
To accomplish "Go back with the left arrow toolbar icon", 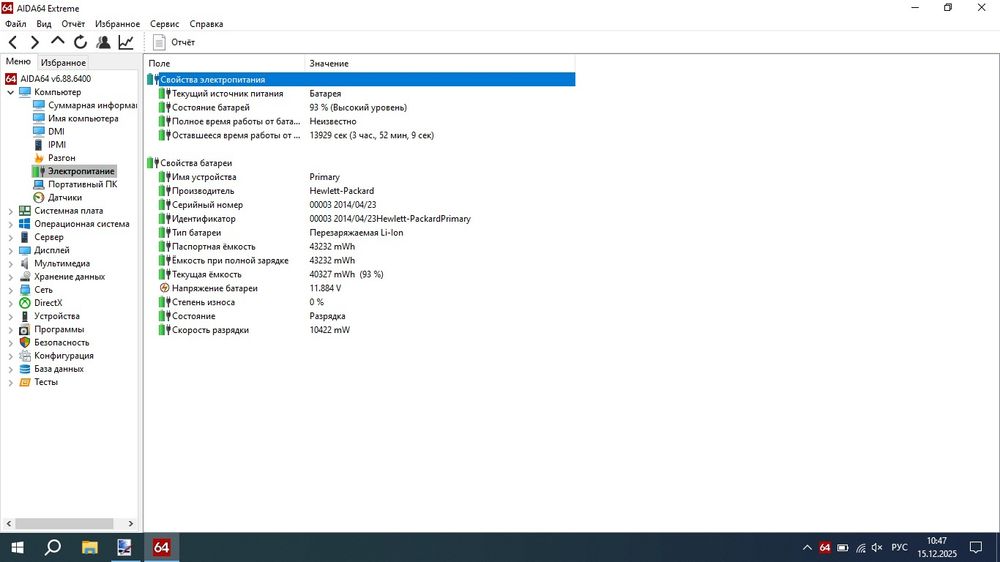I will click(x=13, y=42).
